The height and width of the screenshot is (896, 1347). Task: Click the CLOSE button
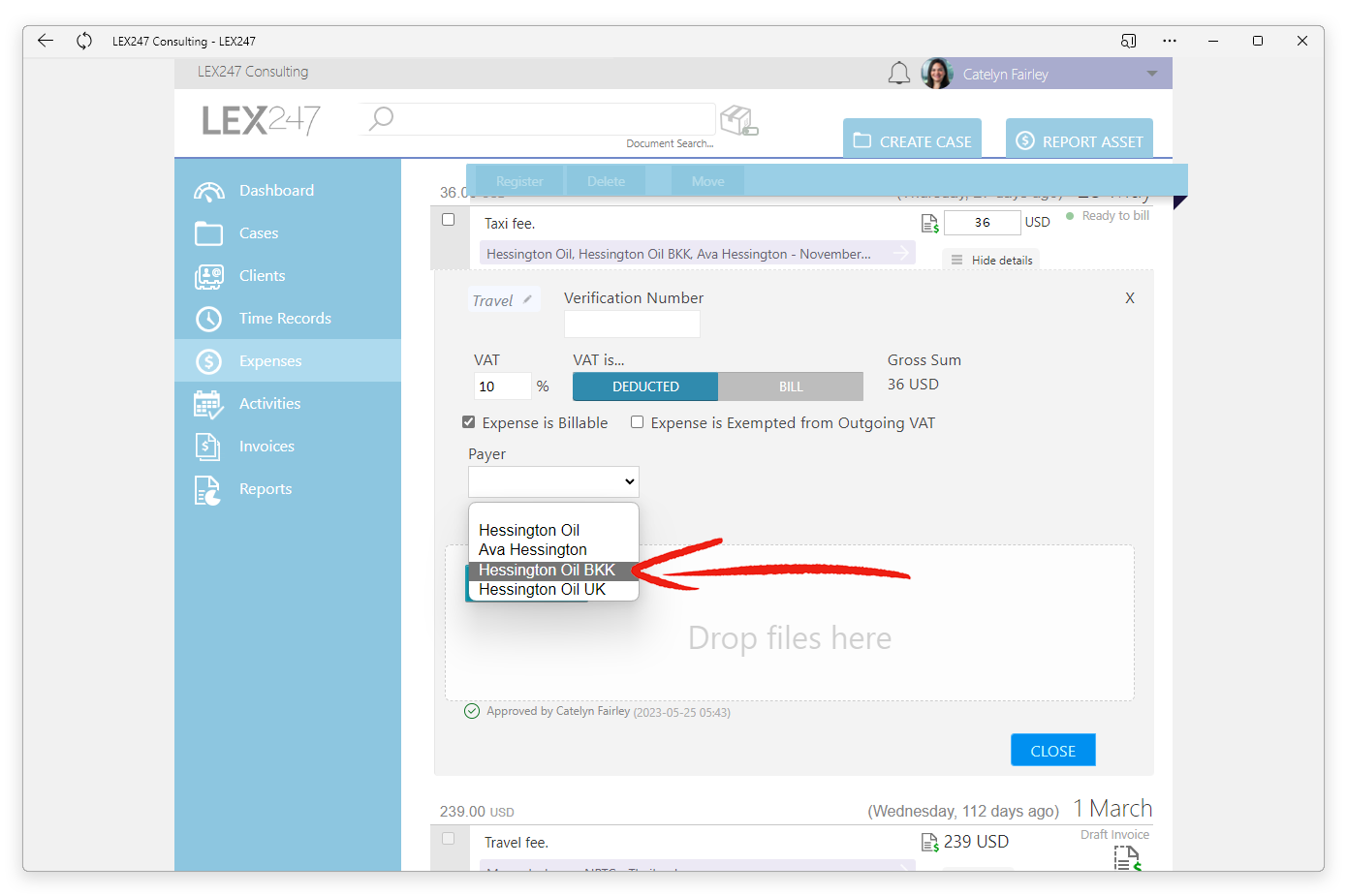click(1053, 751)
